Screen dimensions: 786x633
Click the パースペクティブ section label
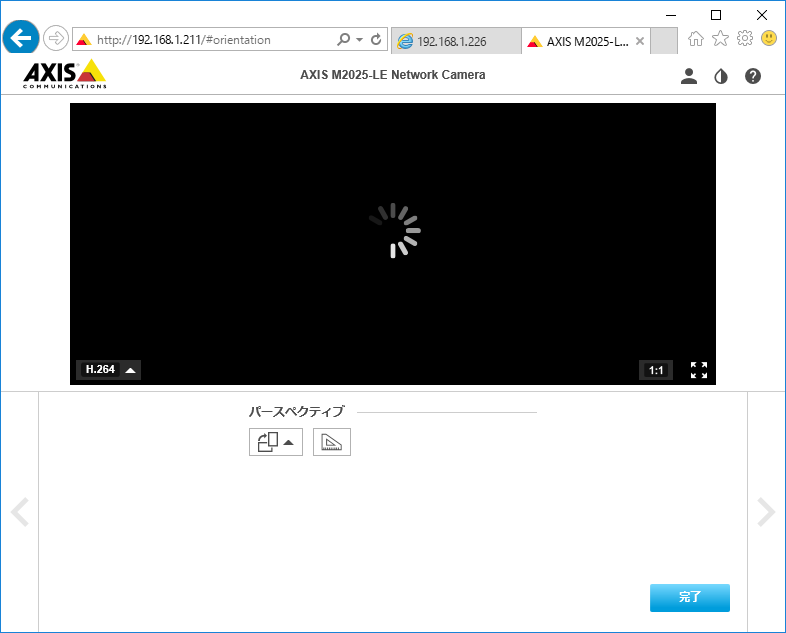click(x=296, y=411)
